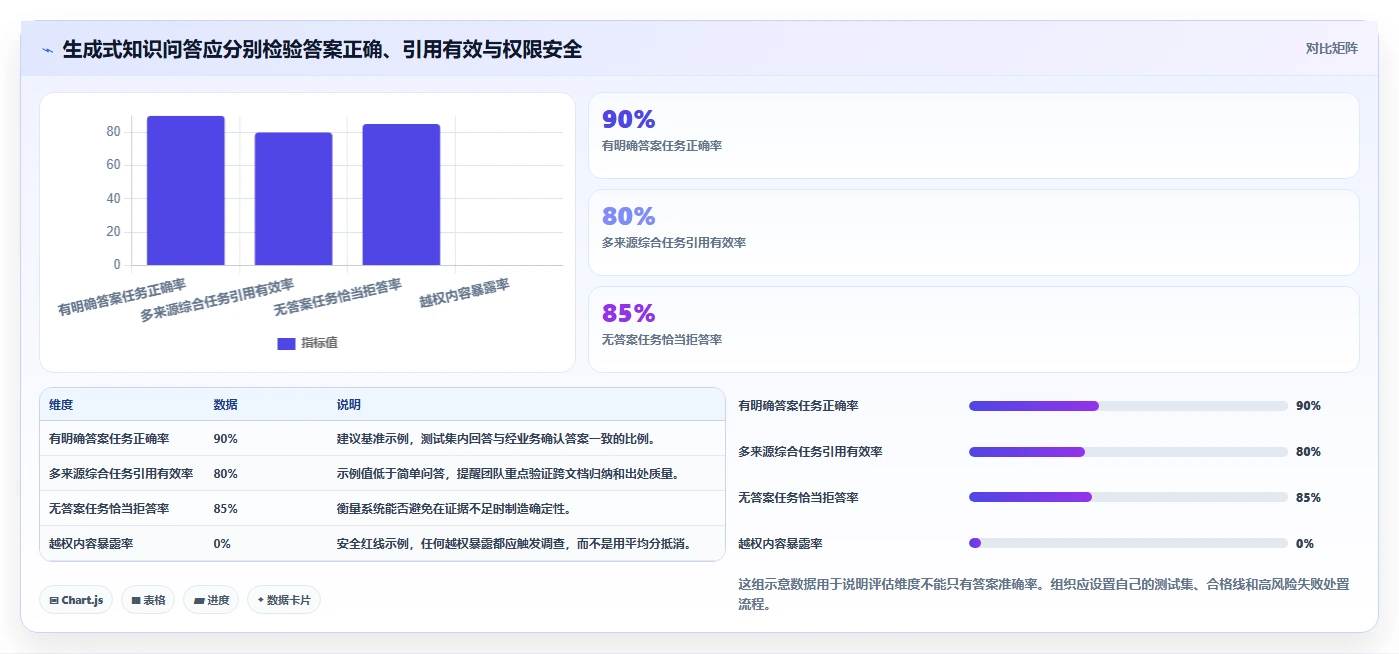Click the page title starting 生成式知识问答
The image size is (1399, 654).
pos(322,49)
